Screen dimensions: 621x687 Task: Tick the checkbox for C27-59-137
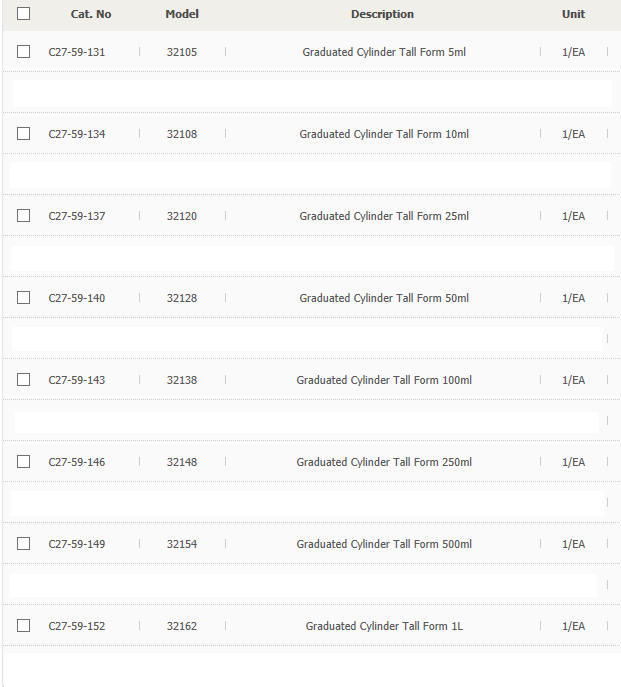pyautogui.click(x=23, y=216)
